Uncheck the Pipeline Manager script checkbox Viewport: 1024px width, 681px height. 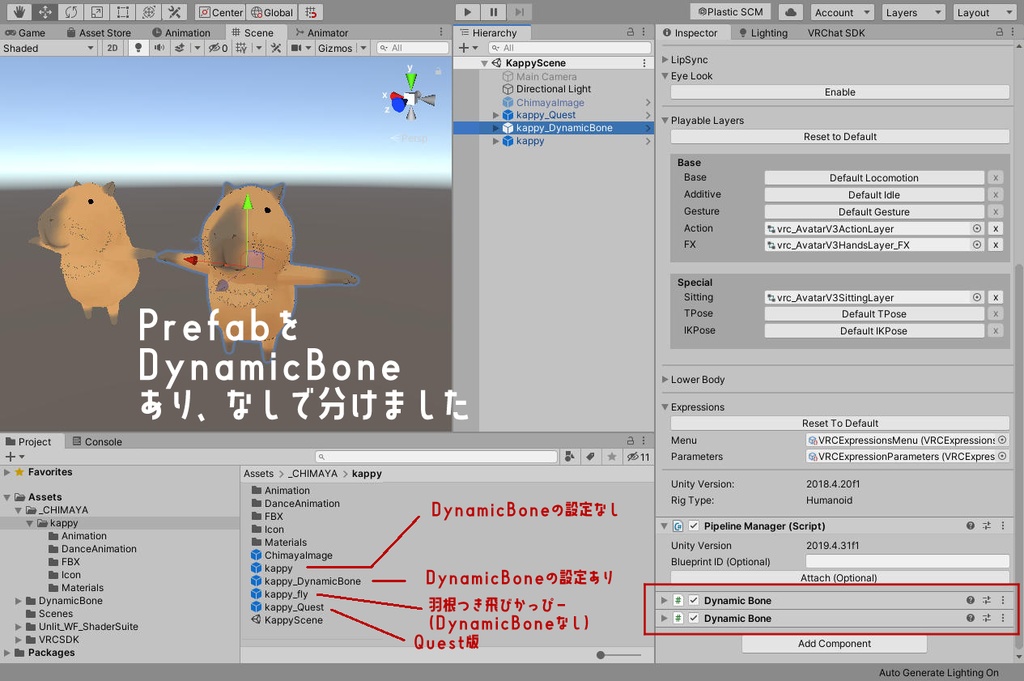tap(694, 526)
